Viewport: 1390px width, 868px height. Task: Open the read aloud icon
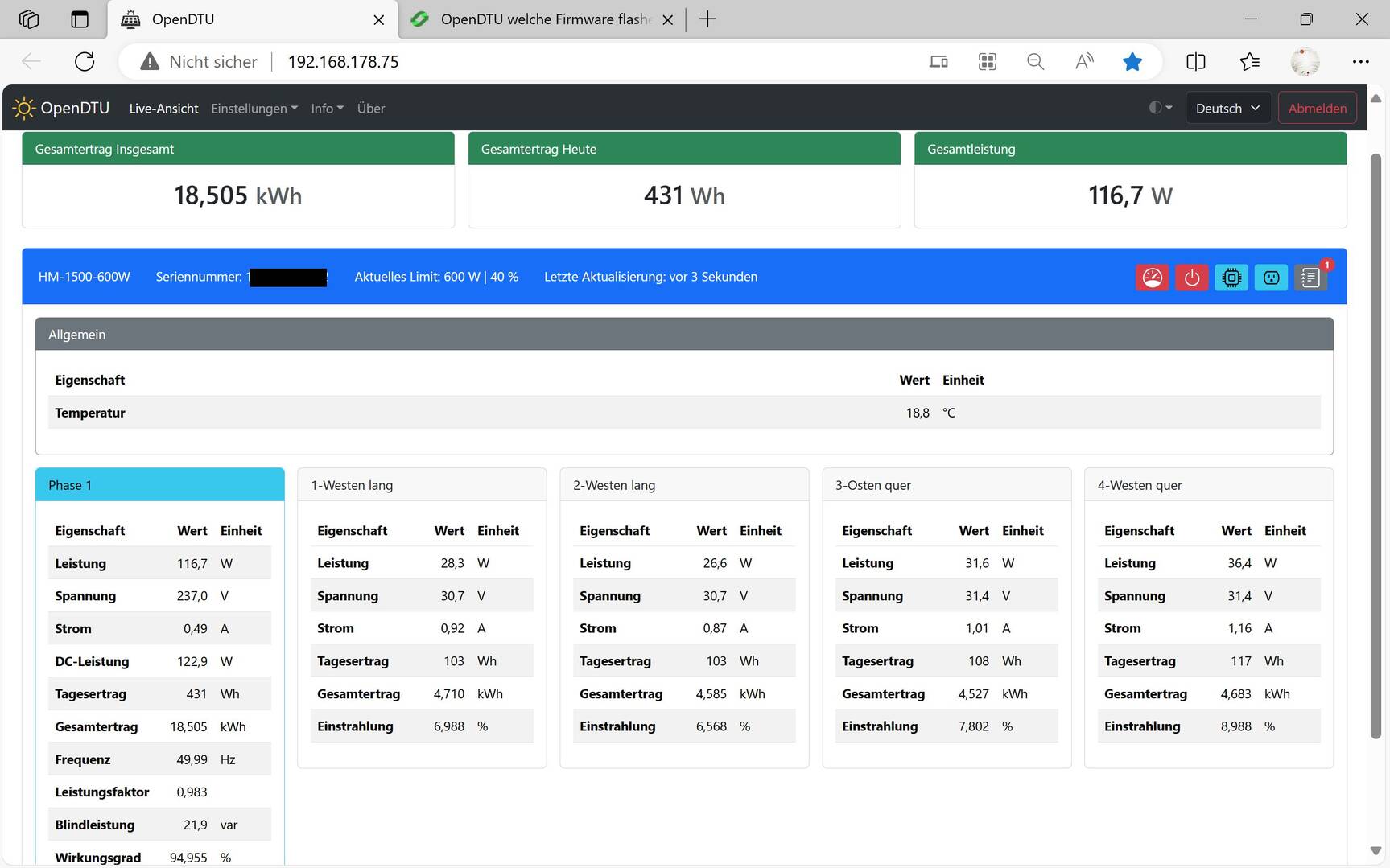coord(1084,62)
